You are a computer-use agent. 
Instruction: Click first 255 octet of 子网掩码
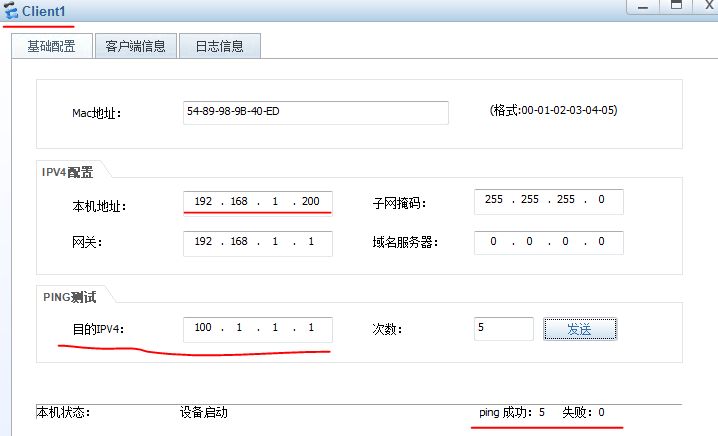494,201
